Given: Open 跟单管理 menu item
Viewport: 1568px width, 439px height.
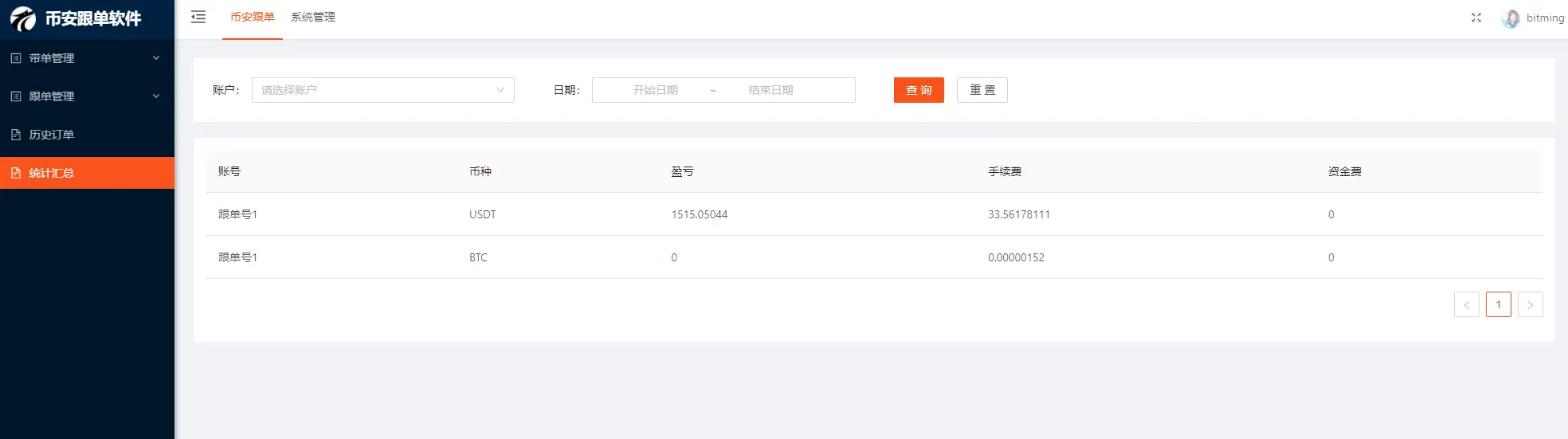Looking at the screenshot, I should [87, 96].
